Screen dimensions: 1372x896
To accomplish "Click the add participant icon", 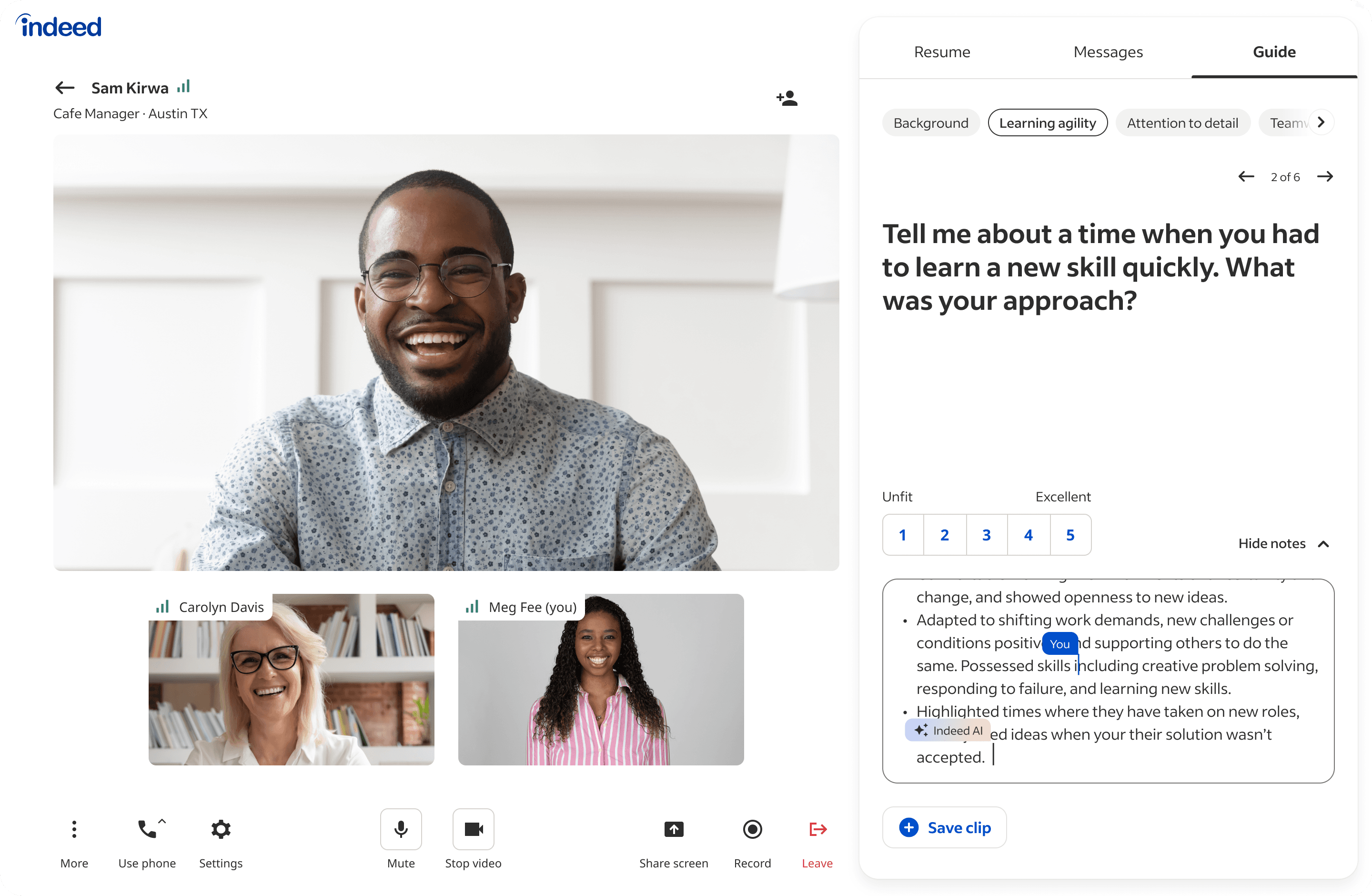I will (787, 99).
